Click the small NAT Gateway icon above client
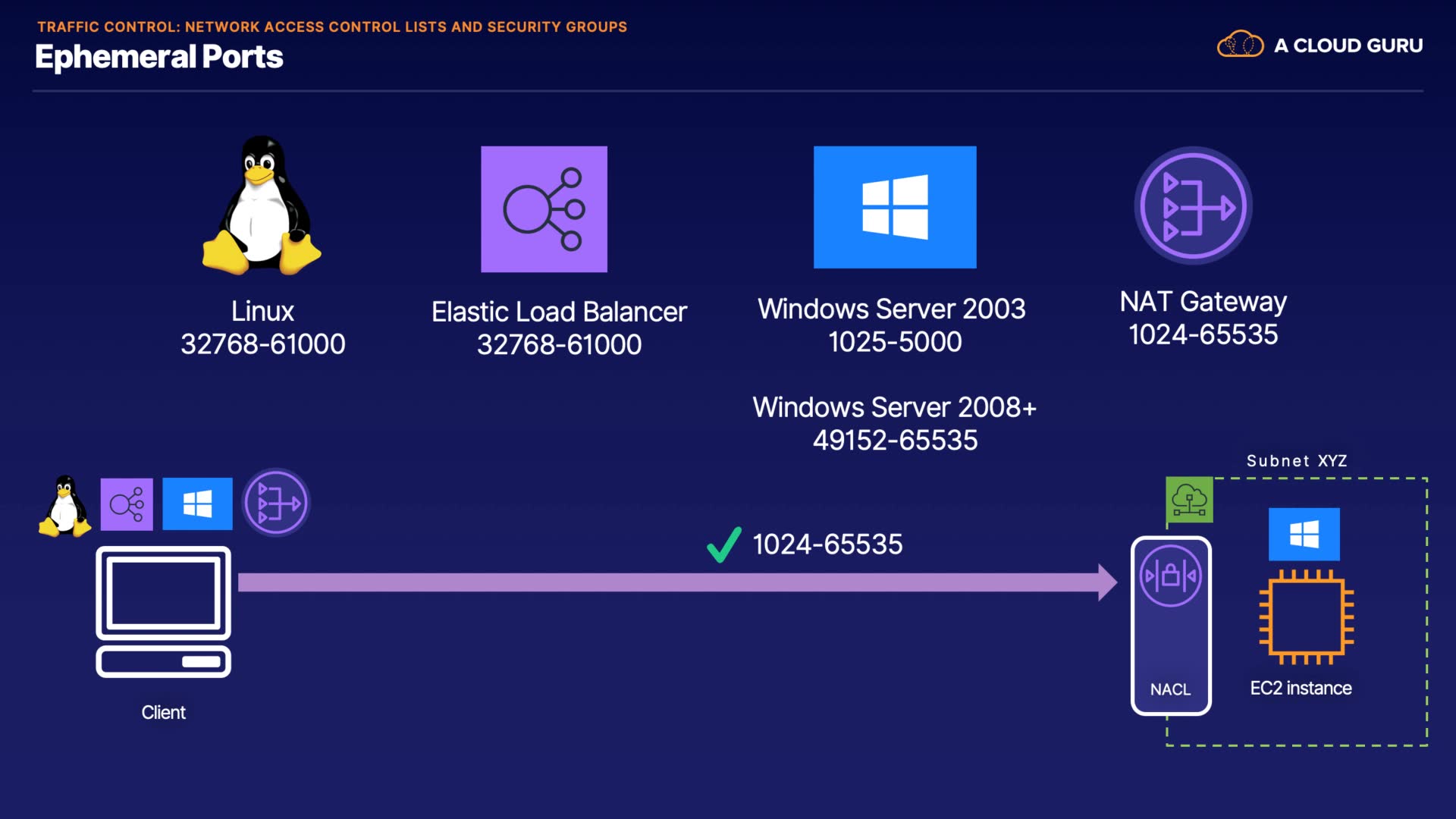 tap(276, 503)
